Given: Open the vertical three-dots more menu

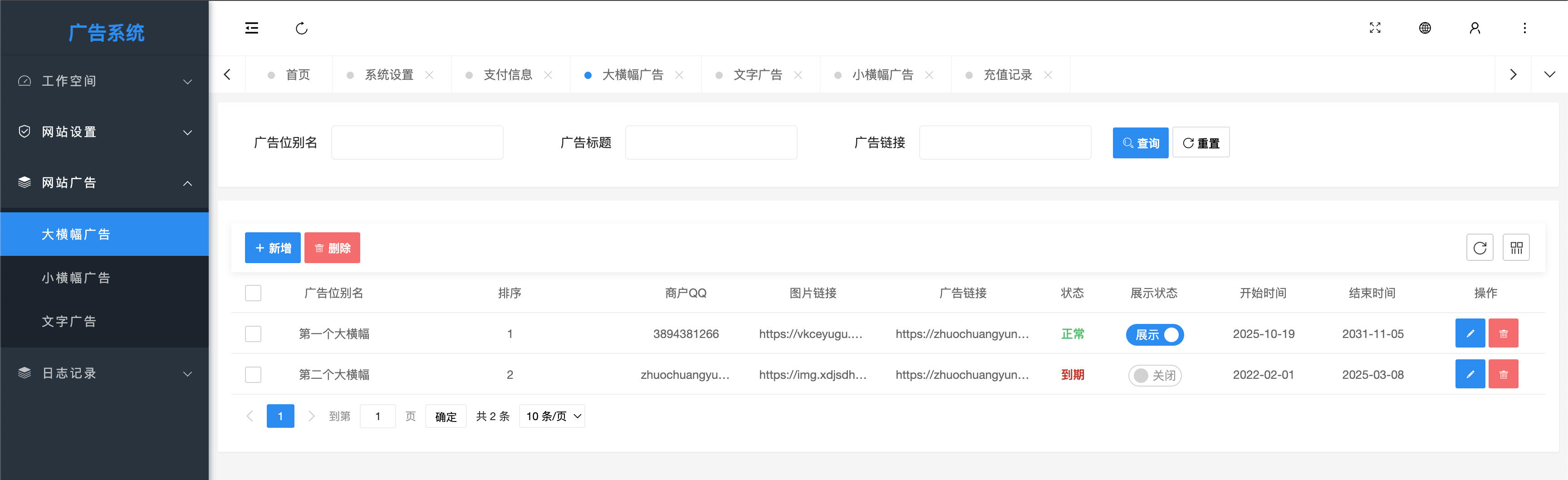Looking at the screenshot, I should click(1525, 28).
